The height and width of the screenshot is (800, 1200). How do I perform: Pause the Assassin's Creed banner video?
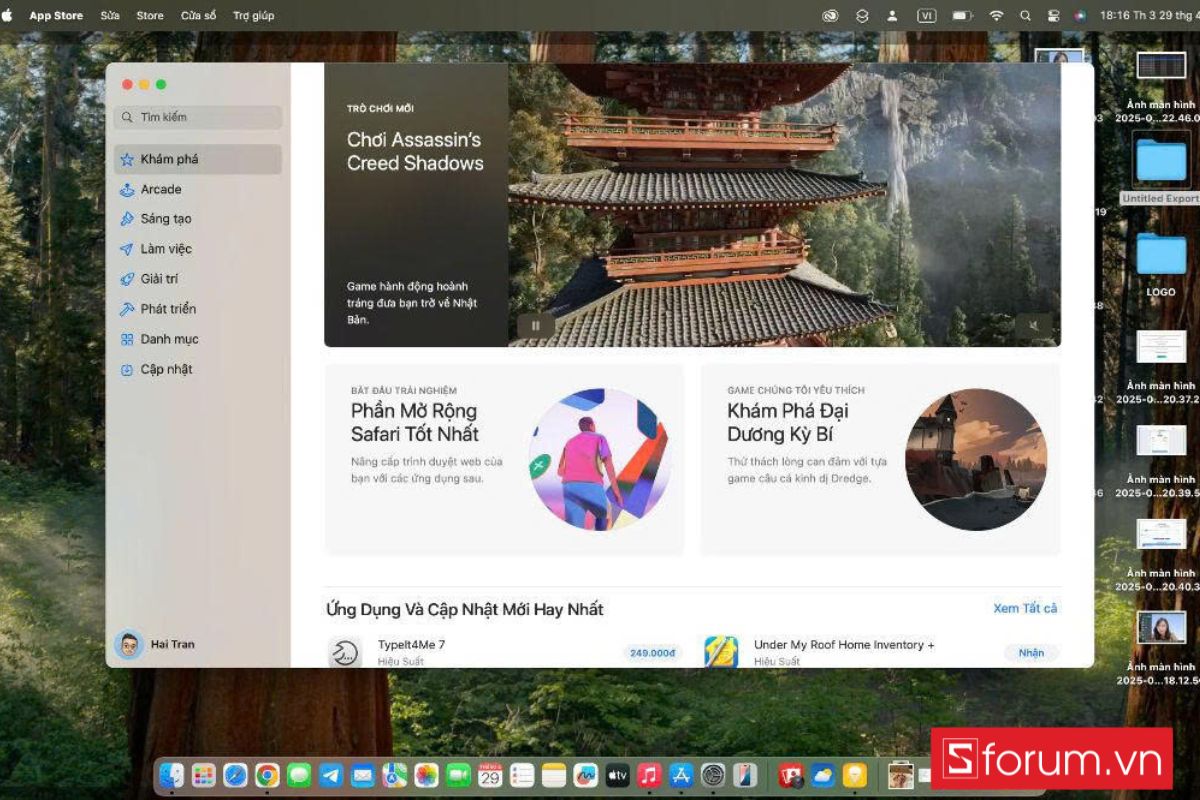pos(535,325)
